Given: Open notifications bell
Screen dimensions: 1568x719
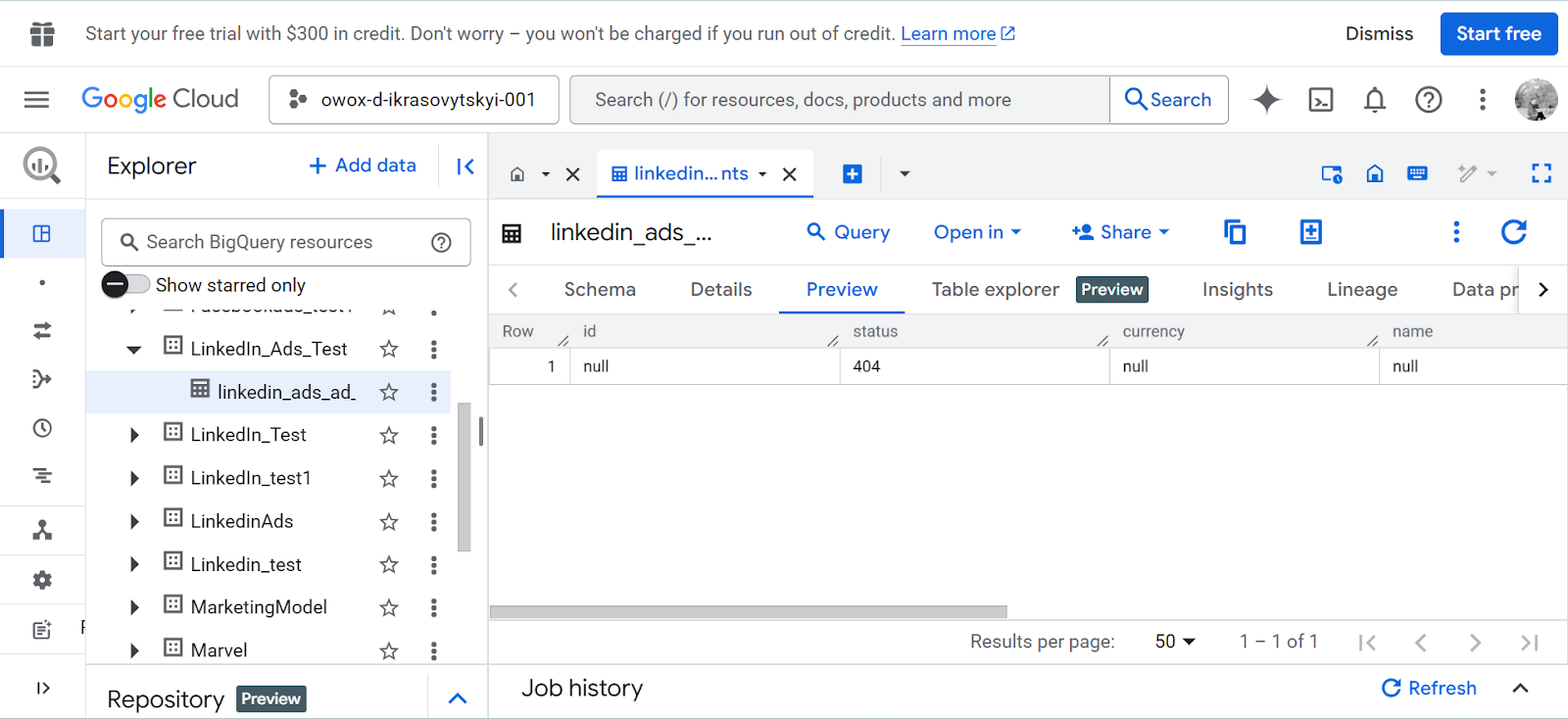Looking at the screenshot, I should pyautogui.click(x=1375, y=99).
